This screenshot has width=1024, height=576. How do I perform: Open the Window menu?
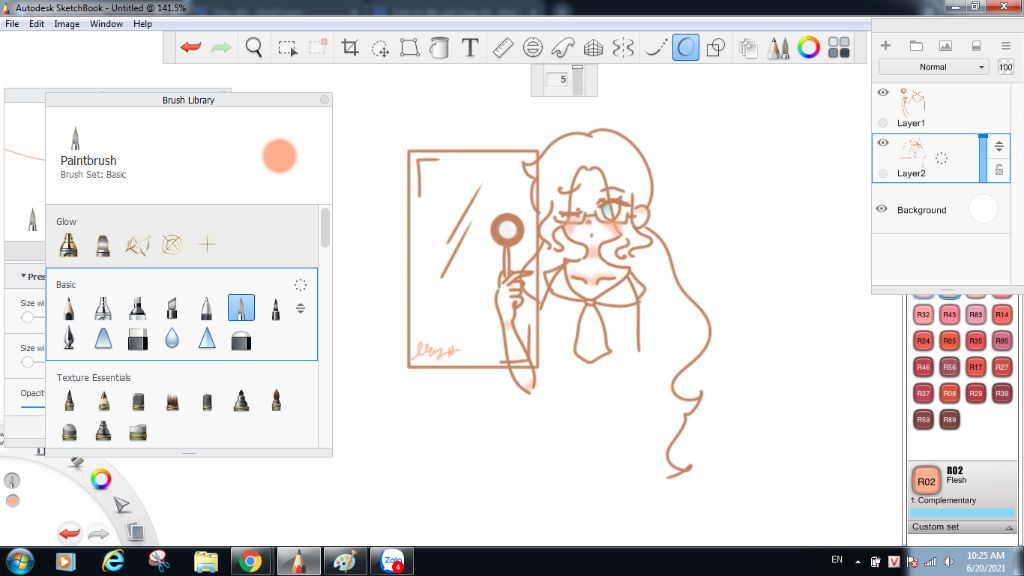(x=106, y=24)
